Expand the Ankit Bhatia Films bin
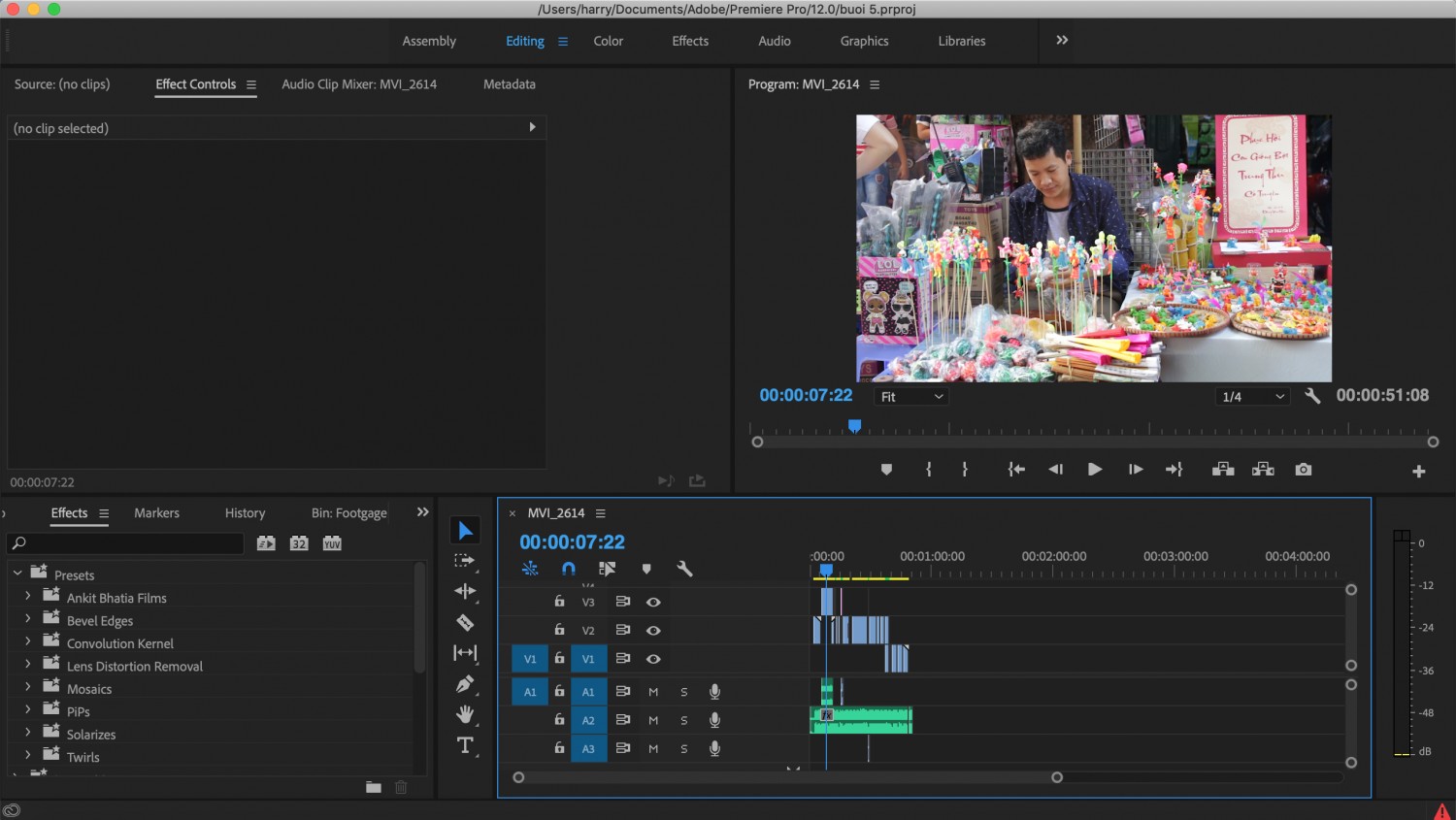Screen dimensions: 1456x820 click(28, 597)
